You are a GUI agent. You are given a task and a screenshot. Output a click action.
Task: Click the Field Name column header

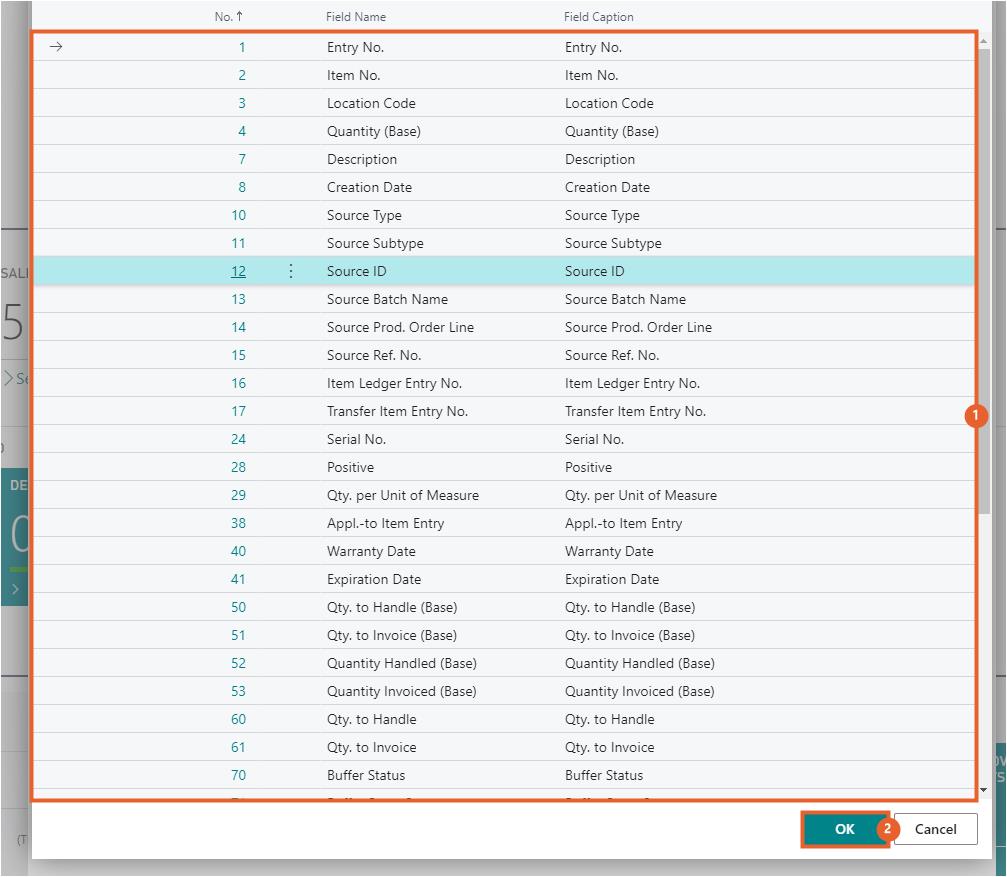pos(356,17)
